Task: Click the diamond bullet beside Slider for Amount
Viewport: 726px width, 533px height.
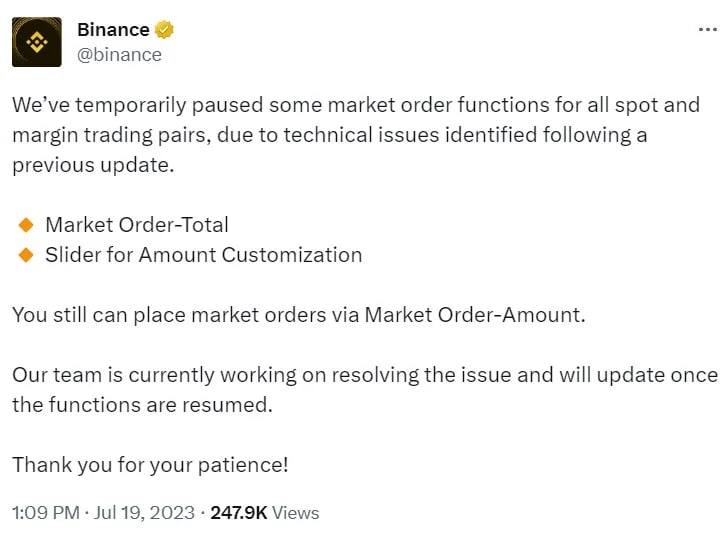Action: point(26,255)
